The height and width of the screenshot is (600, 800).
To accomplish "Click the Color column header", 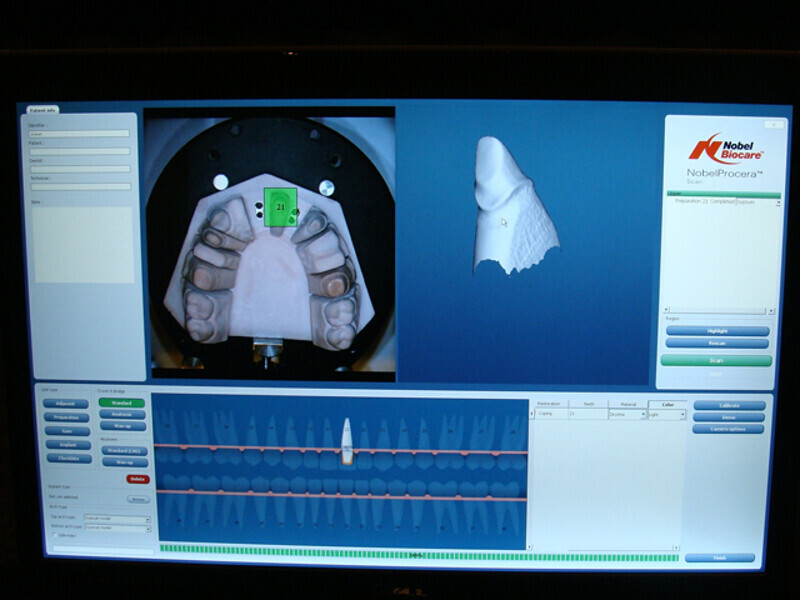I will 667,404.
